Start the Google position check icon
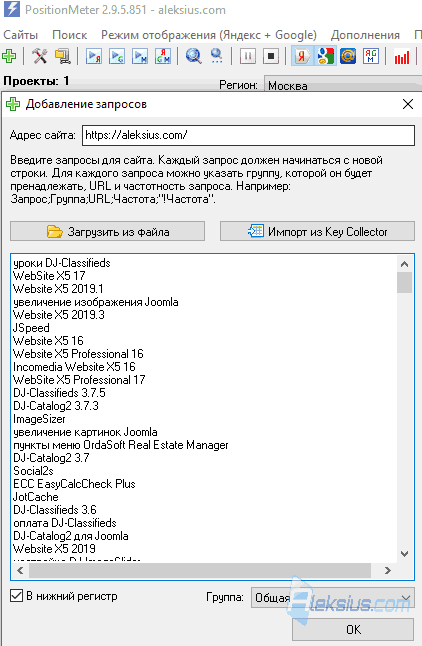422x646 pixels. pos(117,56)
